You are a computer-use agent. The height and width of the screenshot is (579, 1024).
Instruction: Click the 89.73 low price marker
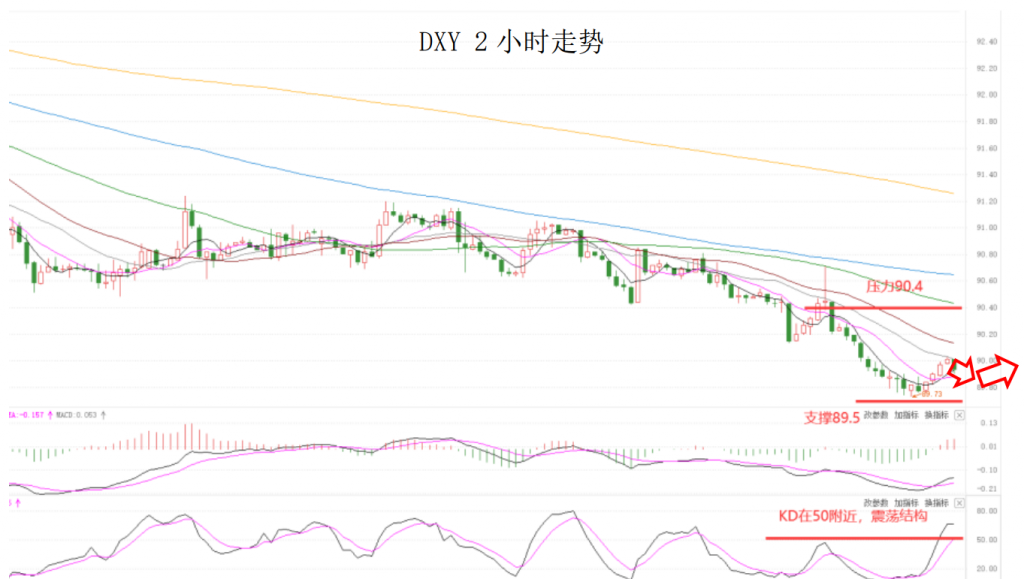click(x=931, y=394)
